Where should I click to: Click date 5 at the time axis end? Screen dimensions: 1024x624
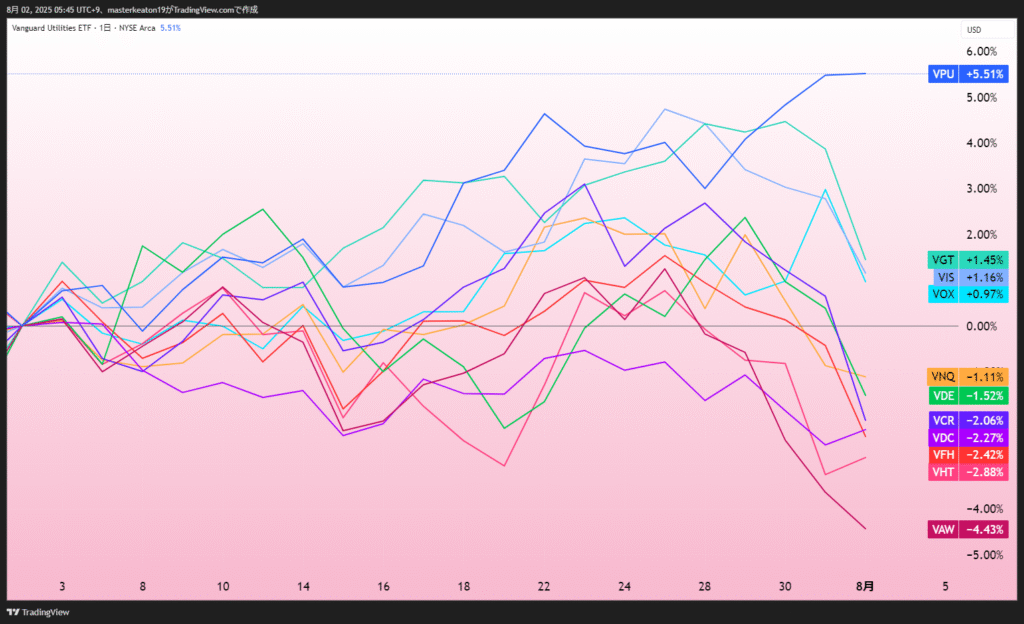click(945, 586)
